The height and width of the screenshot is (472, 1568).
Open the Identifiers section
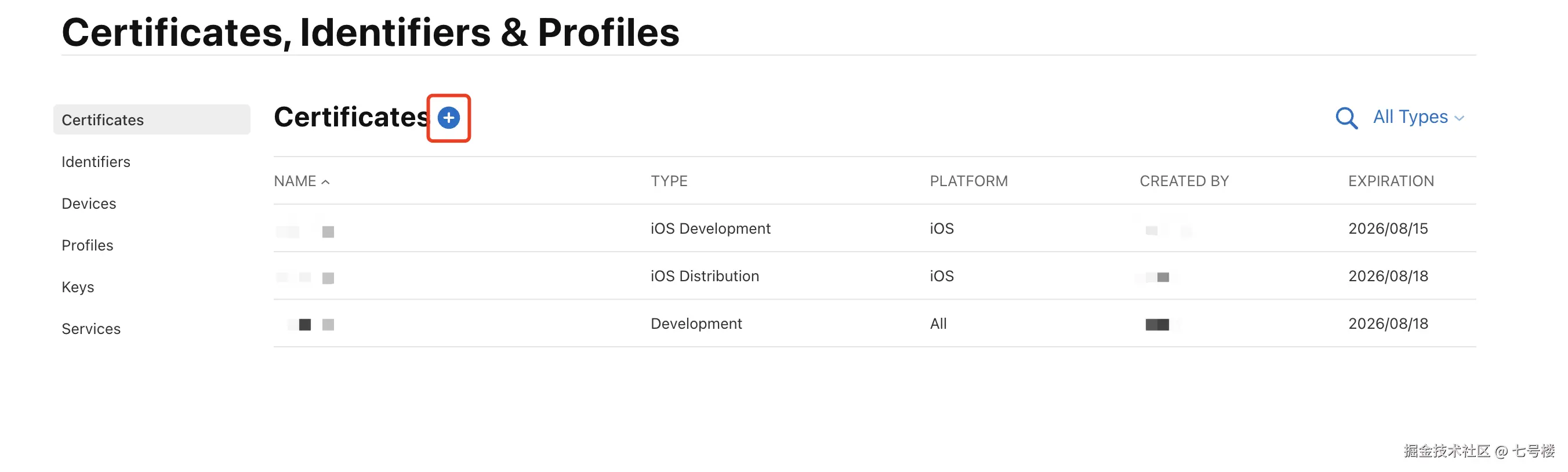coord(96,162)
